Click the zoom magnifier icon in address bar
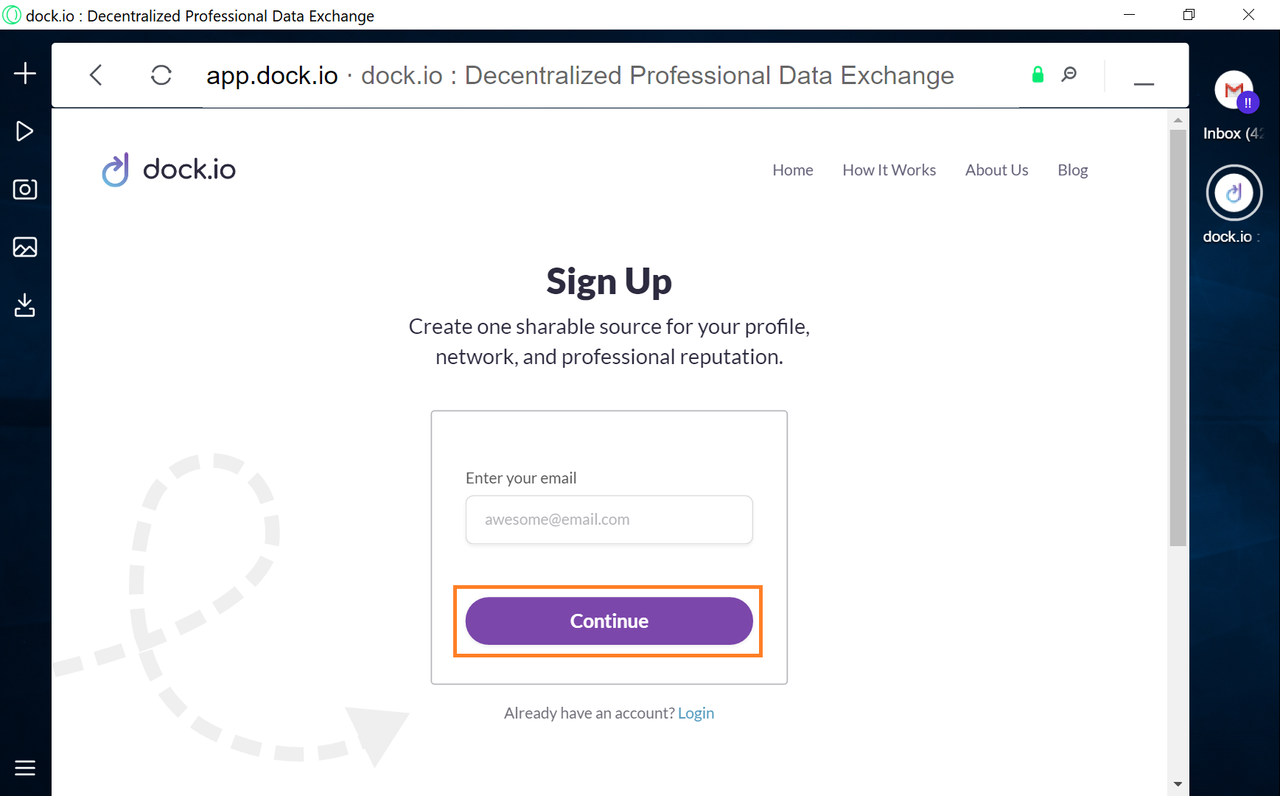1280x796 pixels. [1069, 75]
